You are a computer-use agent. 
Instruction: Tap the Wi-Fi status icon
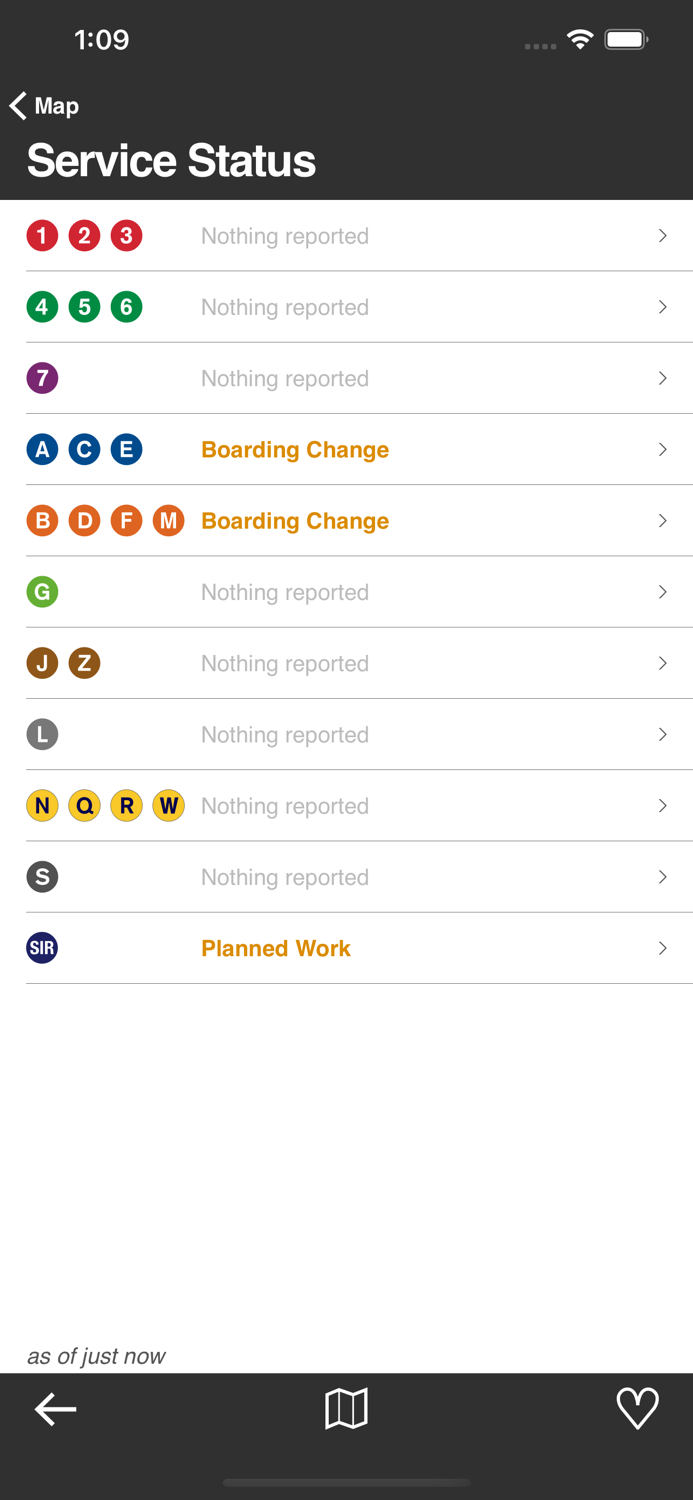tap(581, 39)
